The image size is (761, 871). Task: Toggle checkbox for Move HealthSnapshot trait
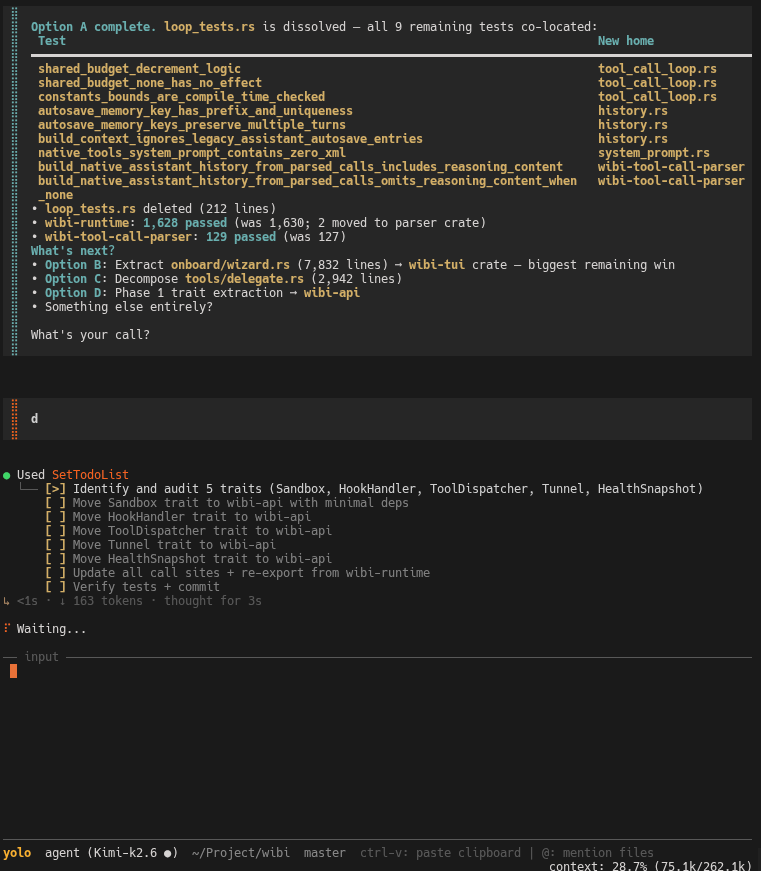coord(56,559)
